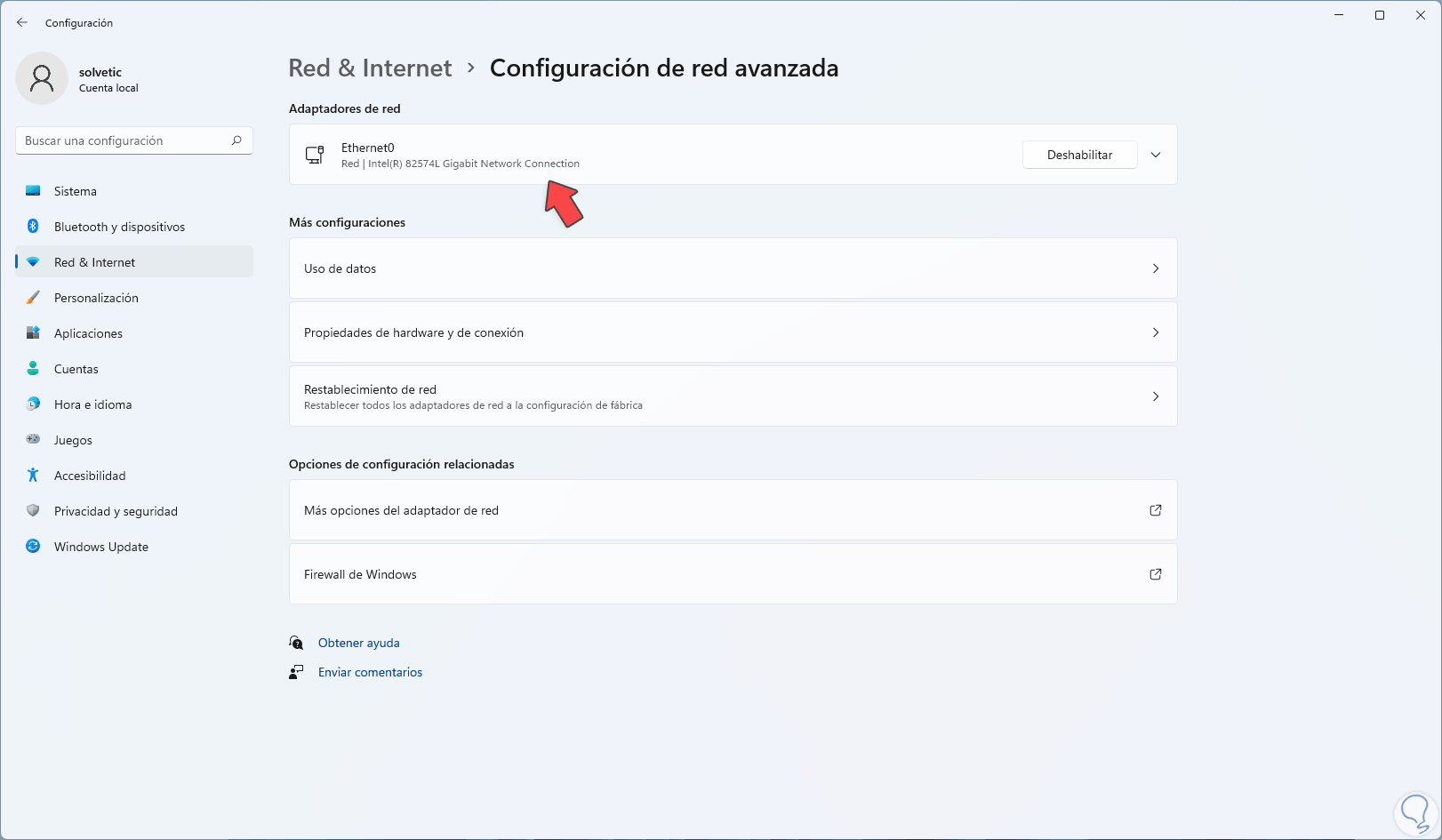1442x840 pixels.
Task: Open Restablecimiento de red chevron arrow
Action: click(1156, 396)
